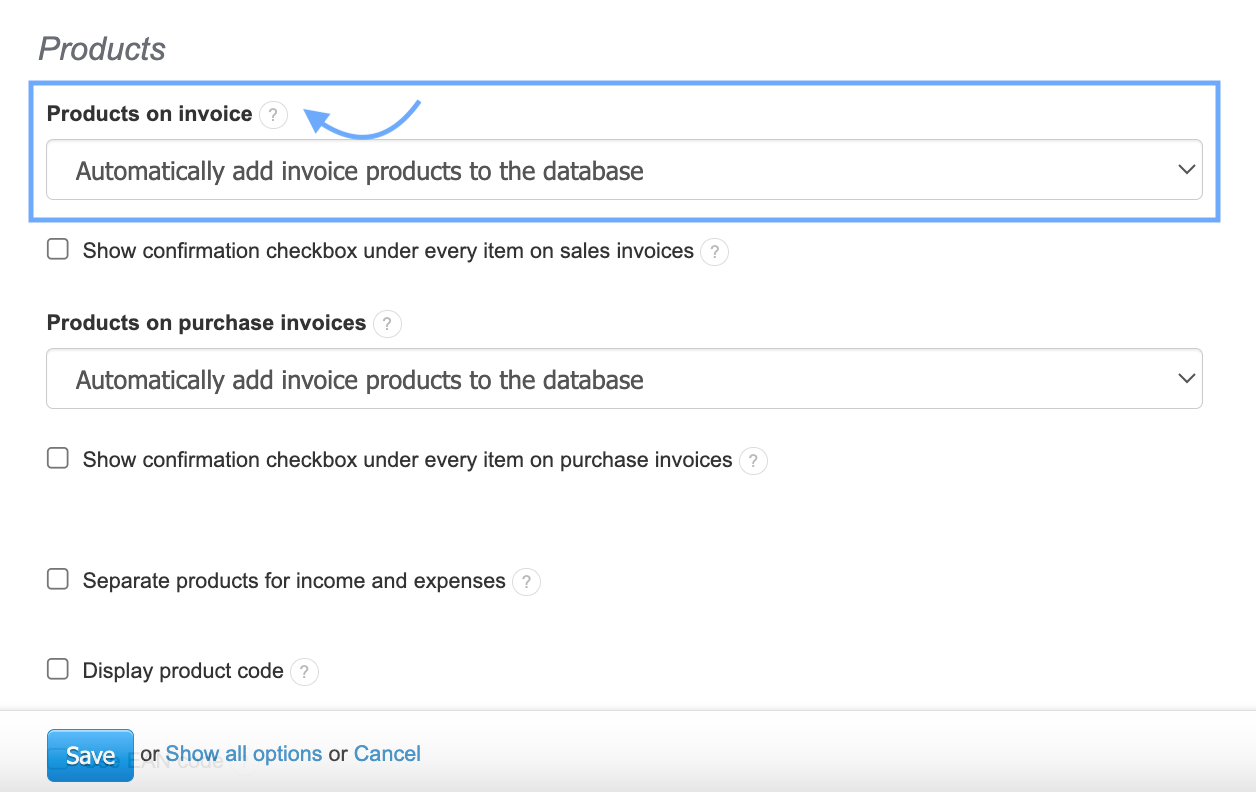Open help for Separate products for income and expenses

[526, 582]
